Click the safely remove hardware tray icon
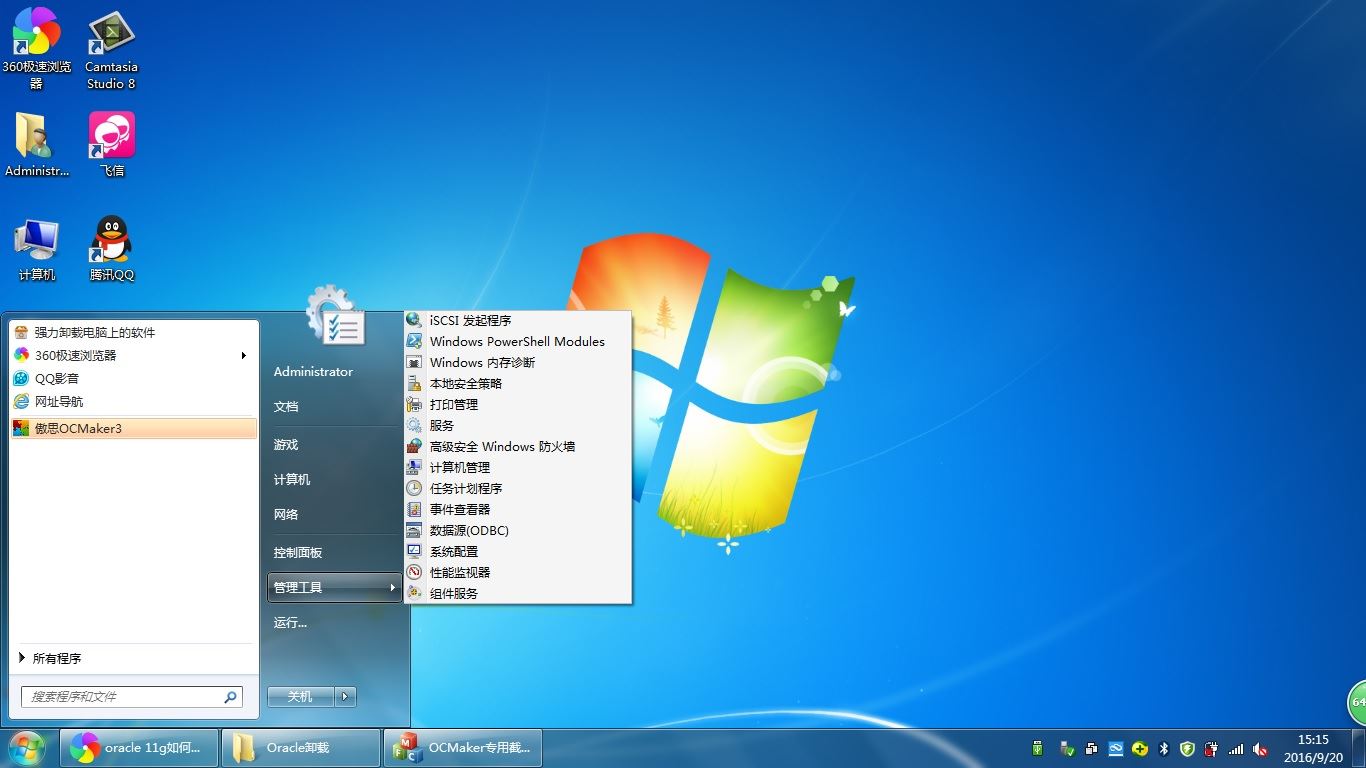This screenshot has width=1366, height=768. pos(1067,749)
